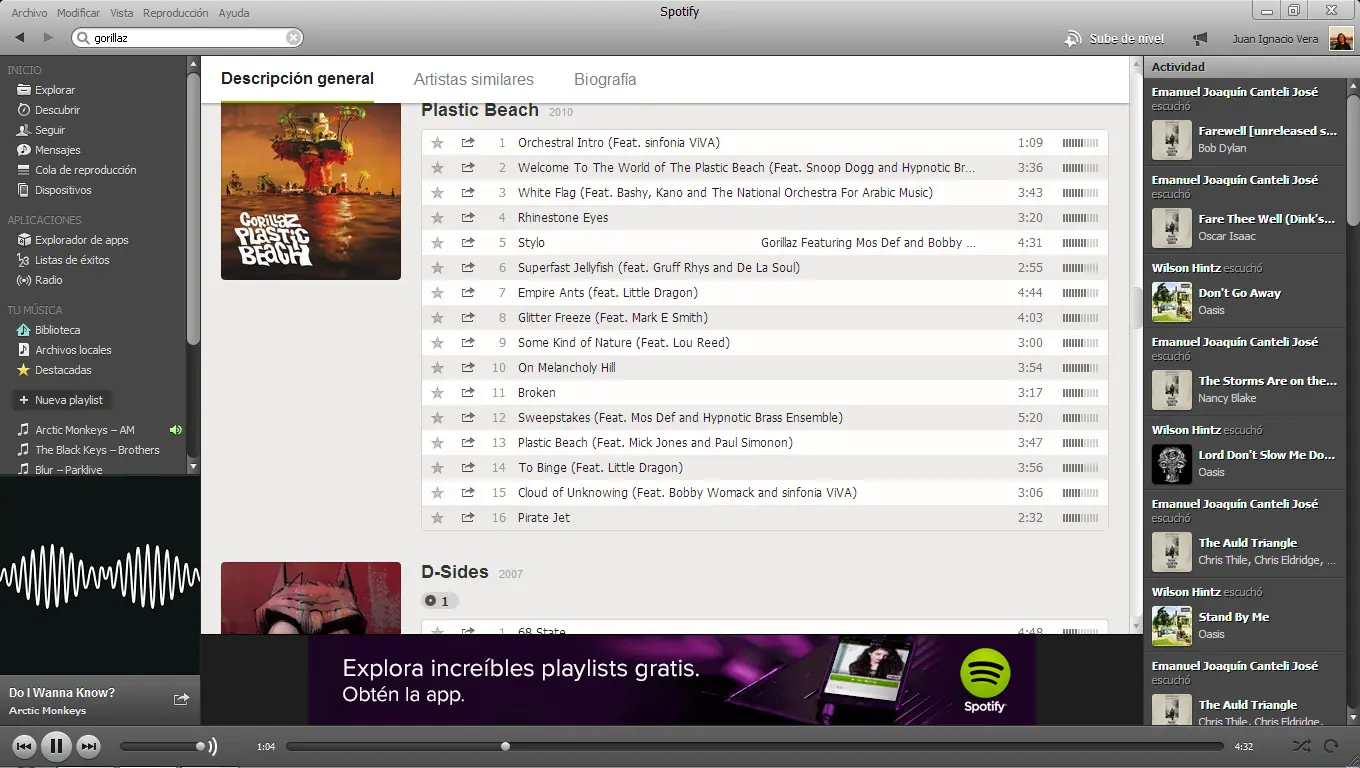
Task: Open the notifications megaphone icon
Action: pyautogui.click(x=1200, y=39)
